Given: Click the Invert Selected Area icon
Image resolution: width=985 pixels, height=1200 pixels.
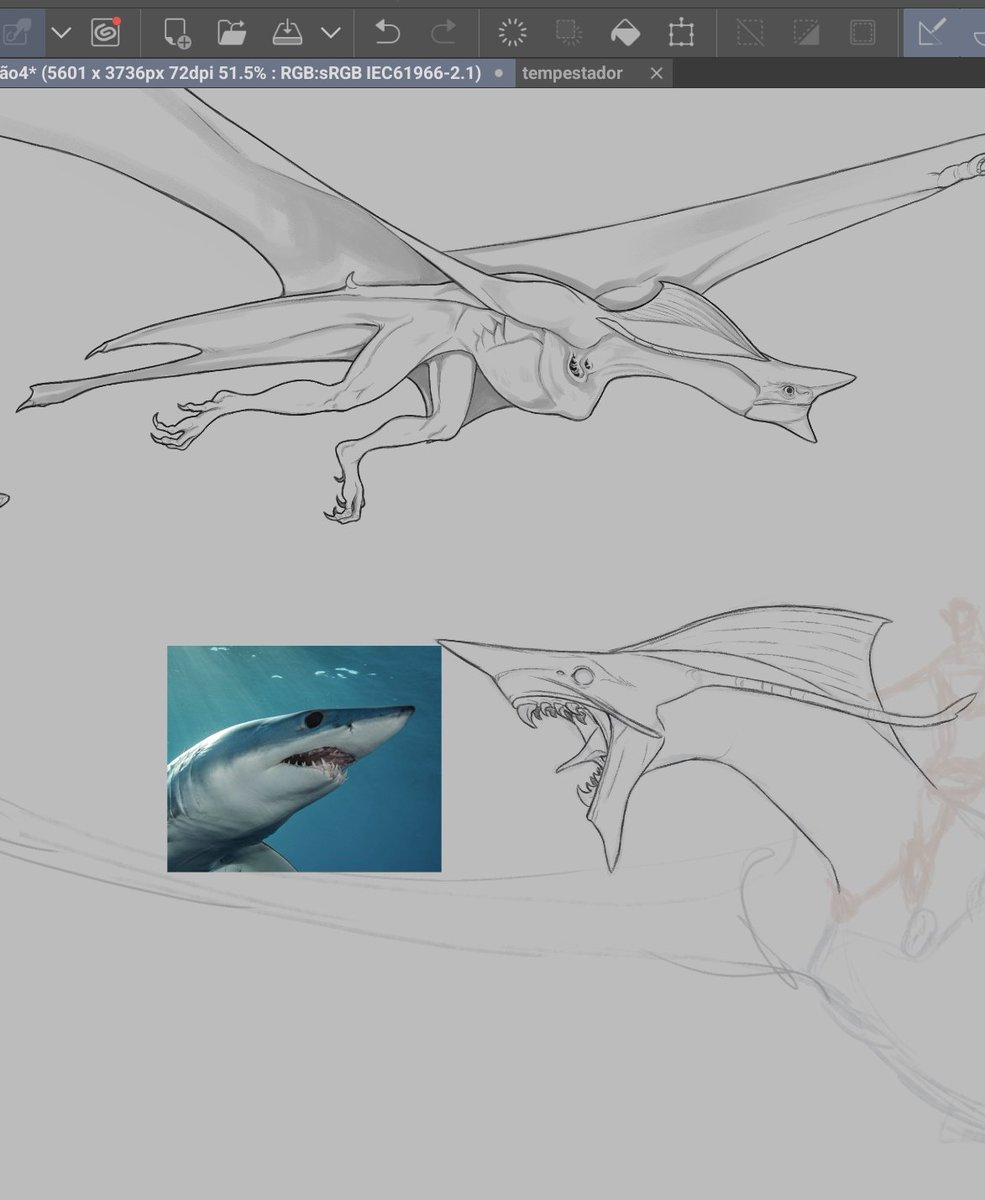Looking at the screenshot, I should 806,33.
